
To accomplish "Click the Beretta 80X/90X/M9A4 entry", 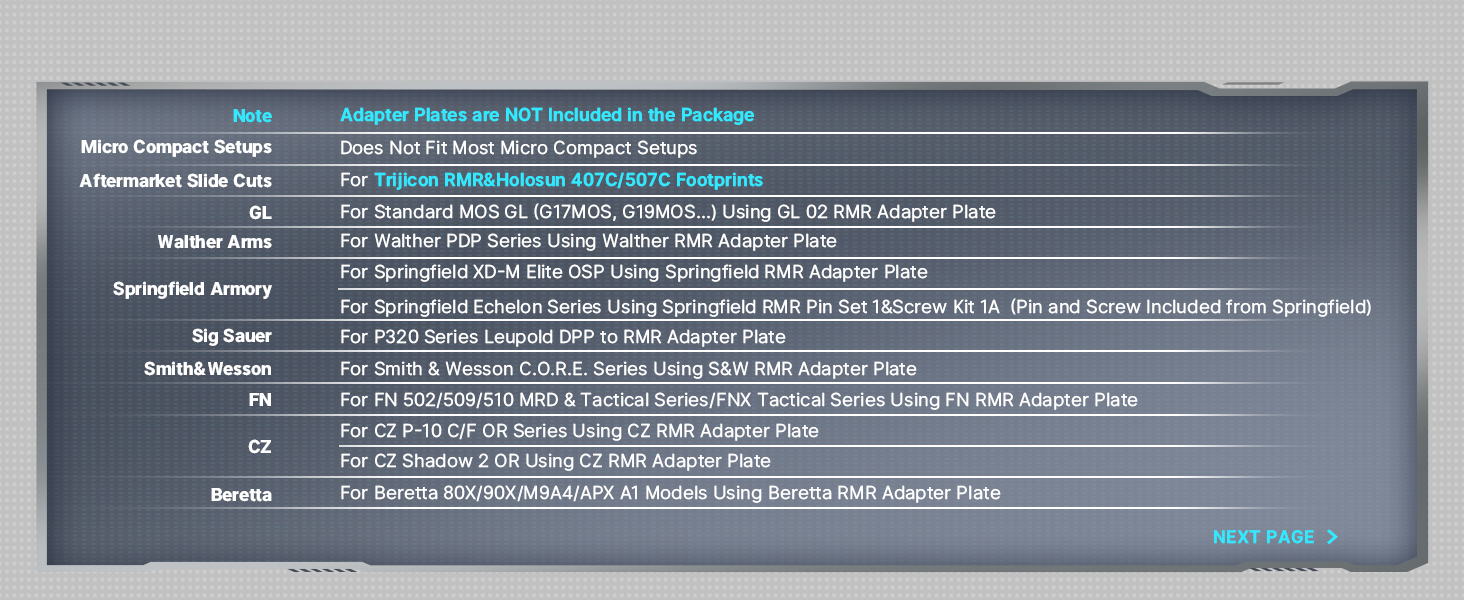I will point(670,493).
